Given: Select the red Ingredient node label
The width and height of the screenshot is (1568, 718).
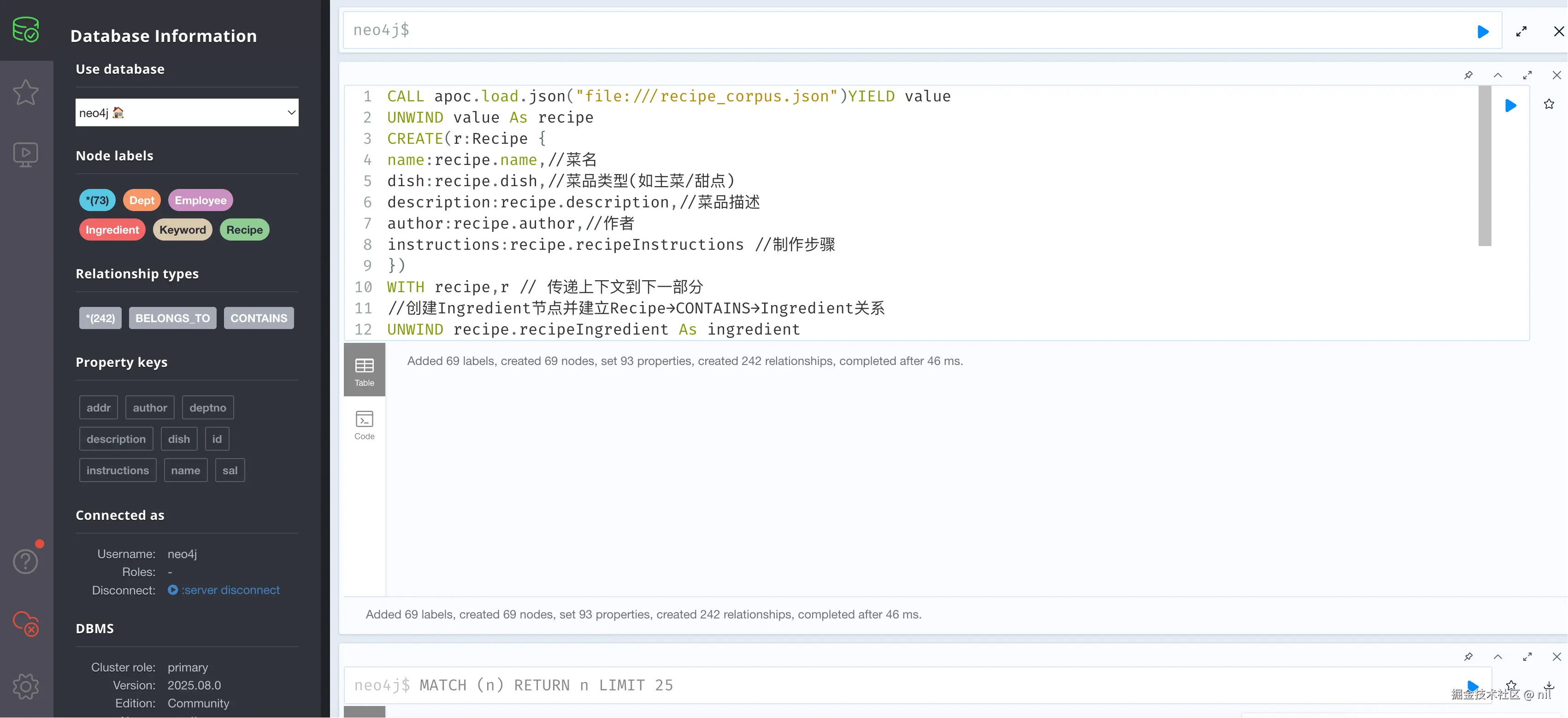Looking at the screenshot, I should click(x=112, y=230).
